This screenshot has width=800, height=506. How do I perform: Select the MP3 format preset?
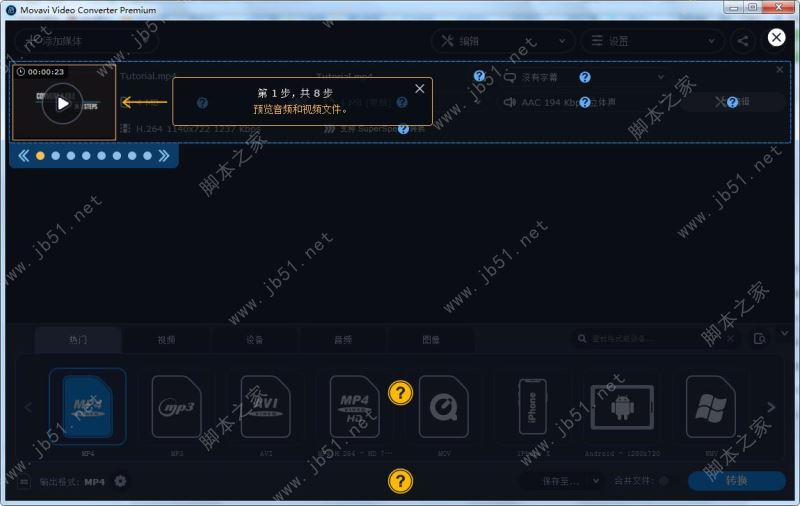point(177,407)
